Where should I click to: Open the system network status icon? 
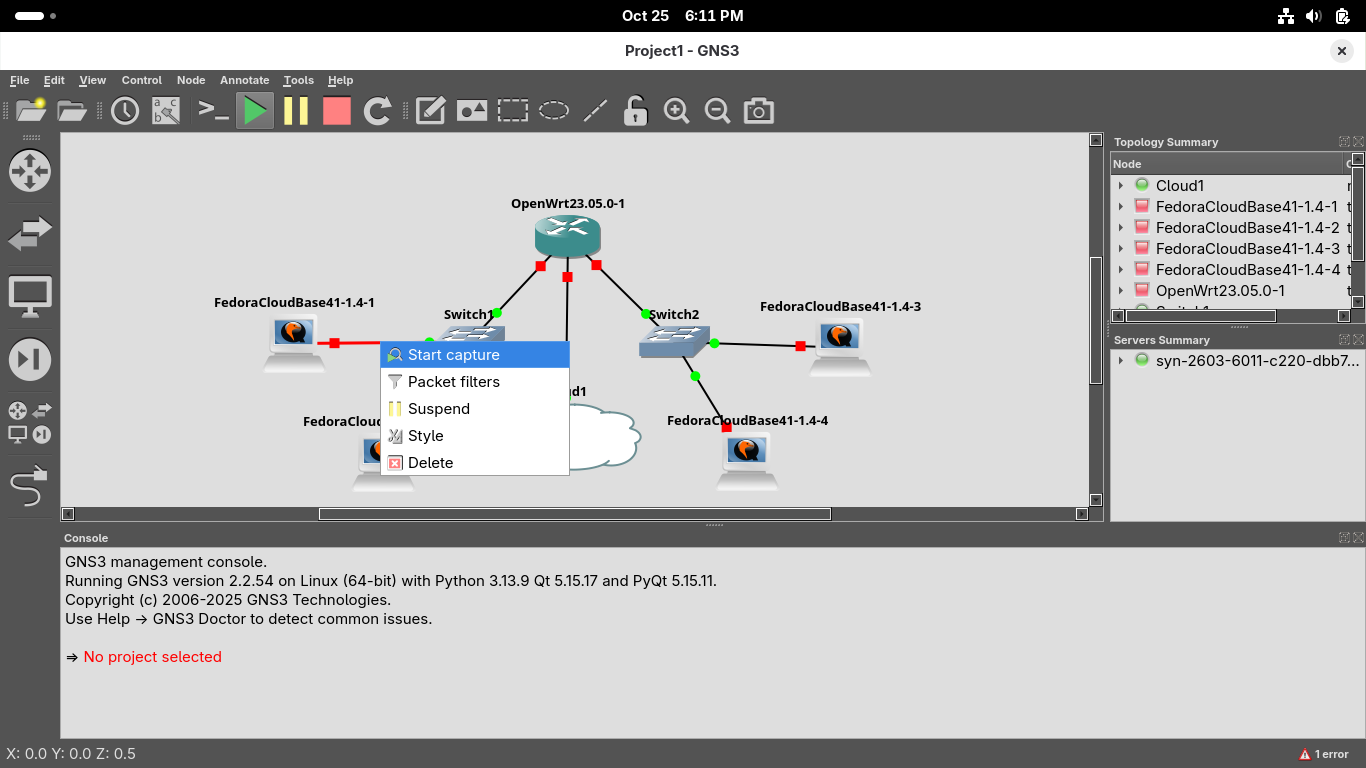(x=1286, y=16)
